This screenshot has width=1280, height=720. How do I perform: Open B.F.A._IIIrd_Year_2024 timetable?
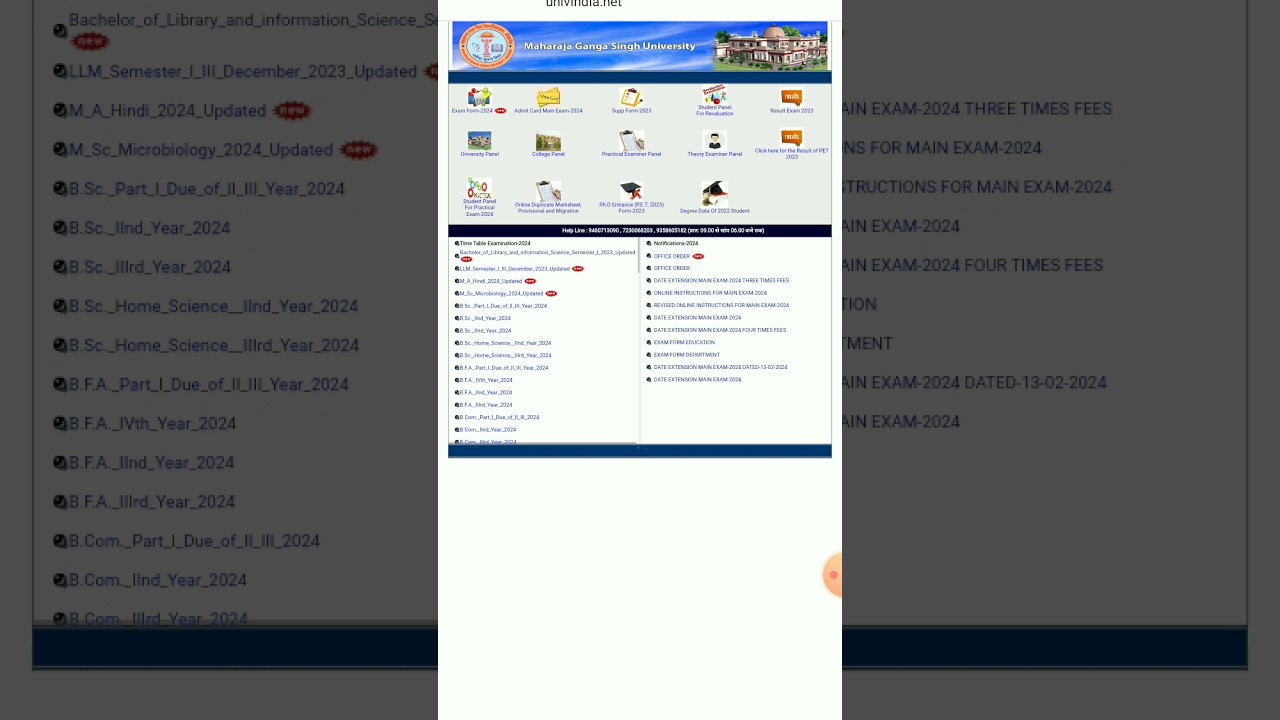[486, 405]
